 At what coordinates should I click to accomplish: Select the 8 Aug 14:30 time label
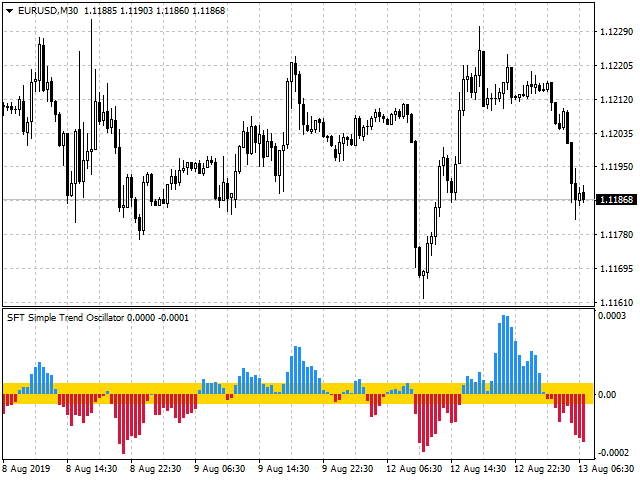[91, 469]
